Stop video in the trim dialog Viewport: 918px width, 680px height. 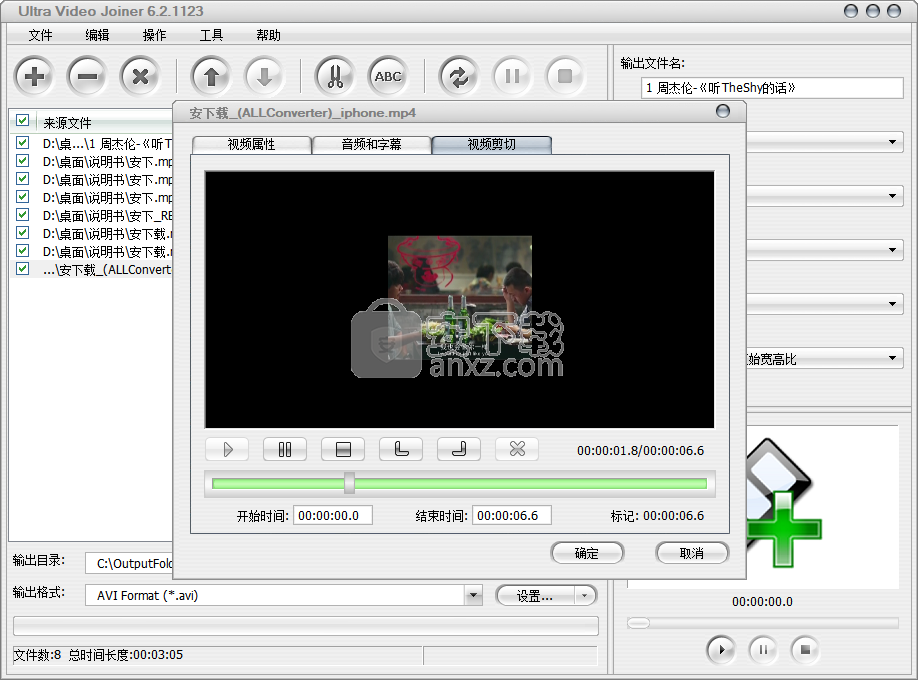tap(343, 449)
